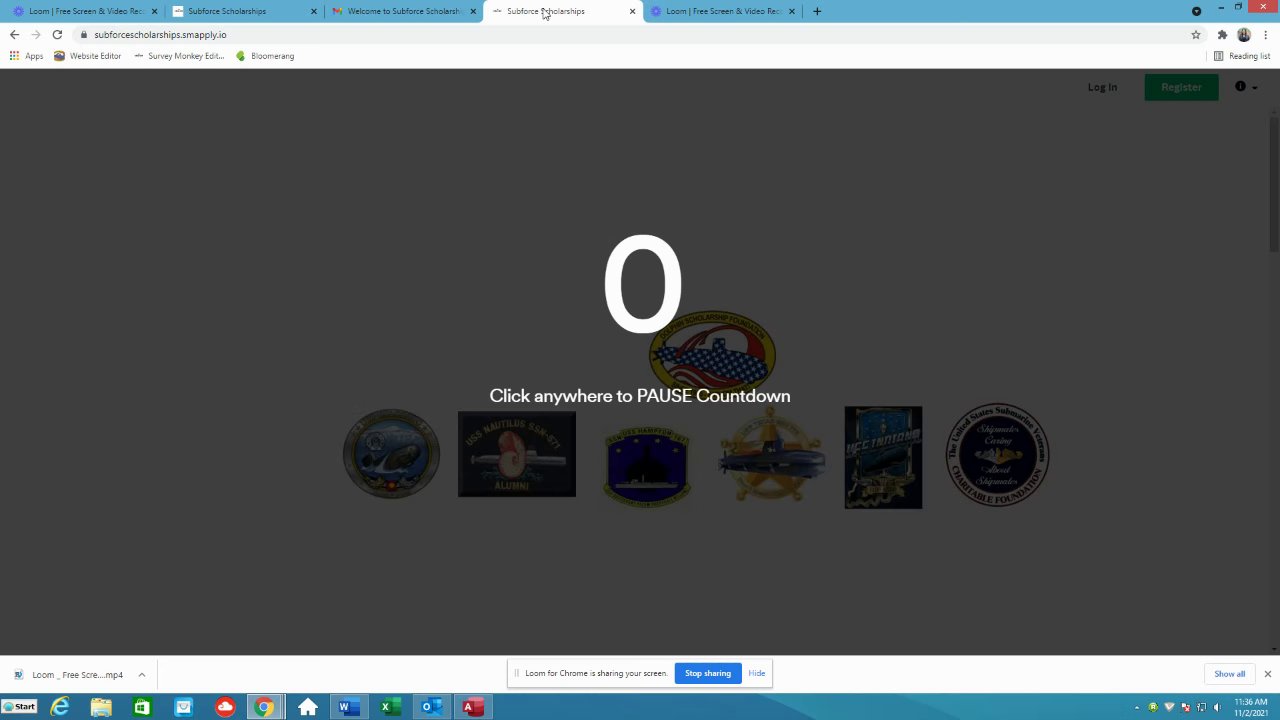The height and width of the screenshot is (720, 1280).
Task: Open the Survey Monkey Edit bookmark
Action: (179, 56)
